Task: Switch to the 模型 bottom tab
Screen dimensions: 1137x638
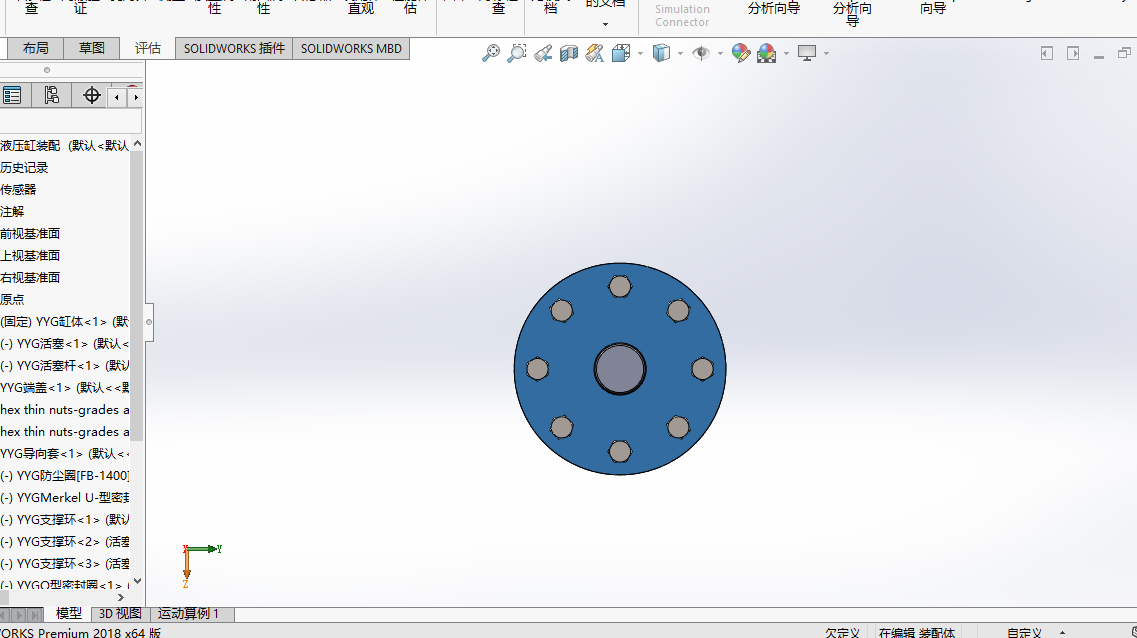Action: click(69, 613)
